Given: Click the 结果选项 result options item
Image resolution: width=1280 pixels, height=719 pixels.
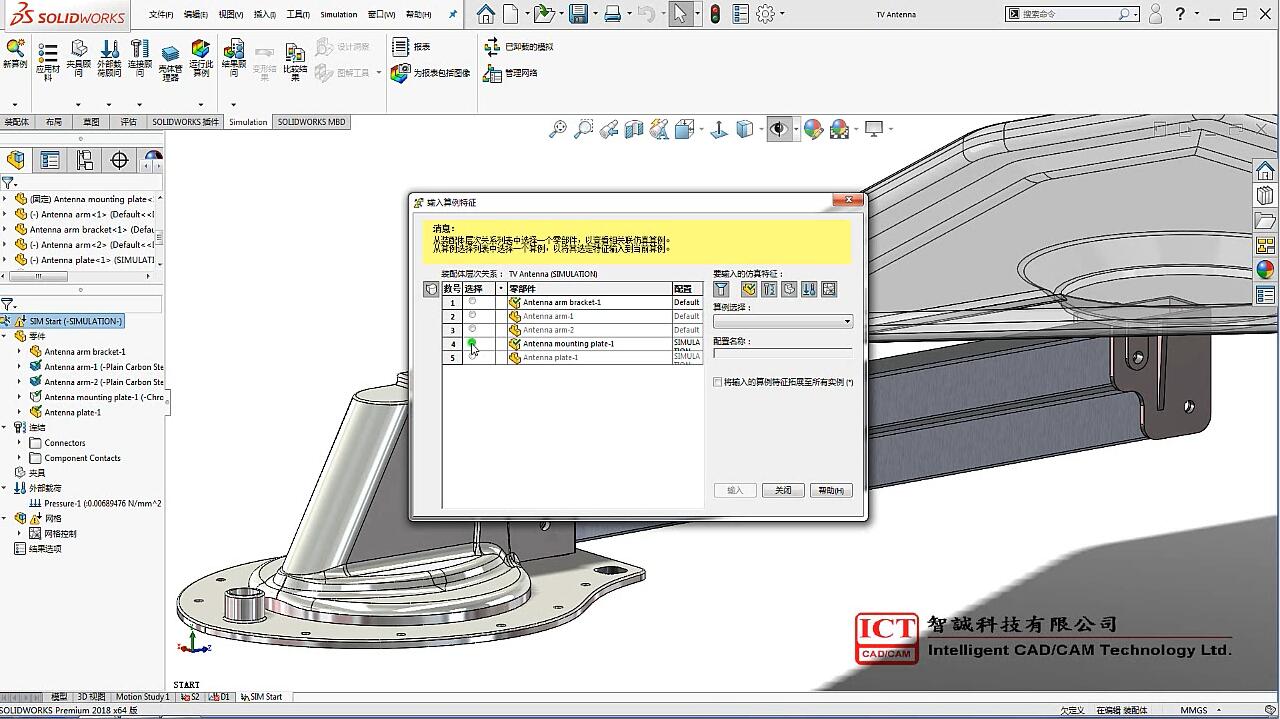Looking at the screenshot, I should [38, 549].
